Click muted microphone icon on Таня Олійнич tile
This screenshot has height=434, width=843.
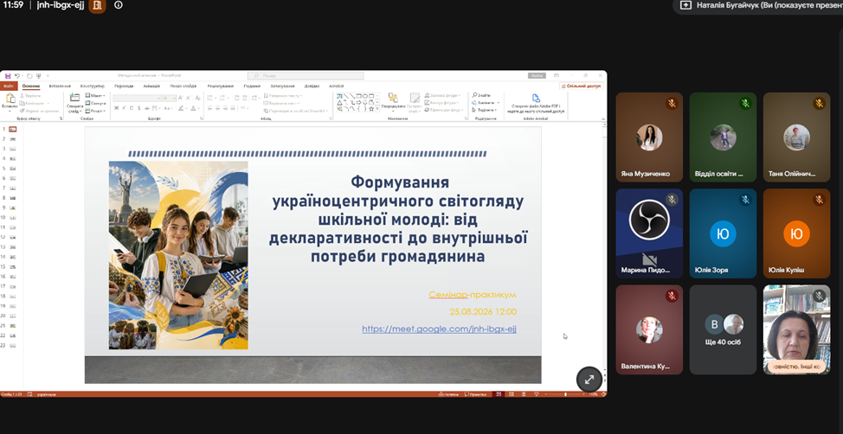click(x=819, y=103)
